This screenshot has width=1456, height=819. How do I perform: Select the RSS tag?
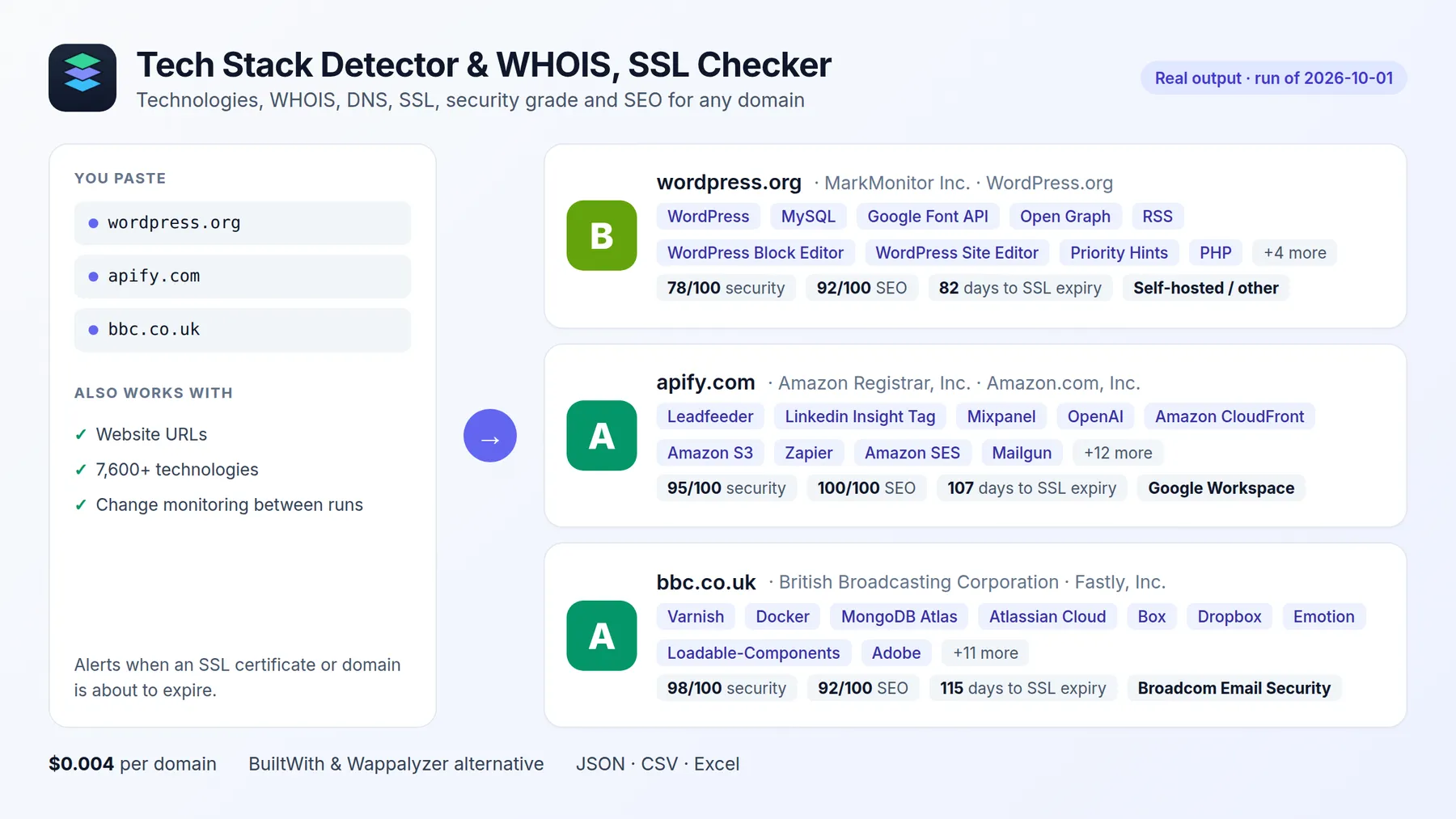click(1158, 217)
